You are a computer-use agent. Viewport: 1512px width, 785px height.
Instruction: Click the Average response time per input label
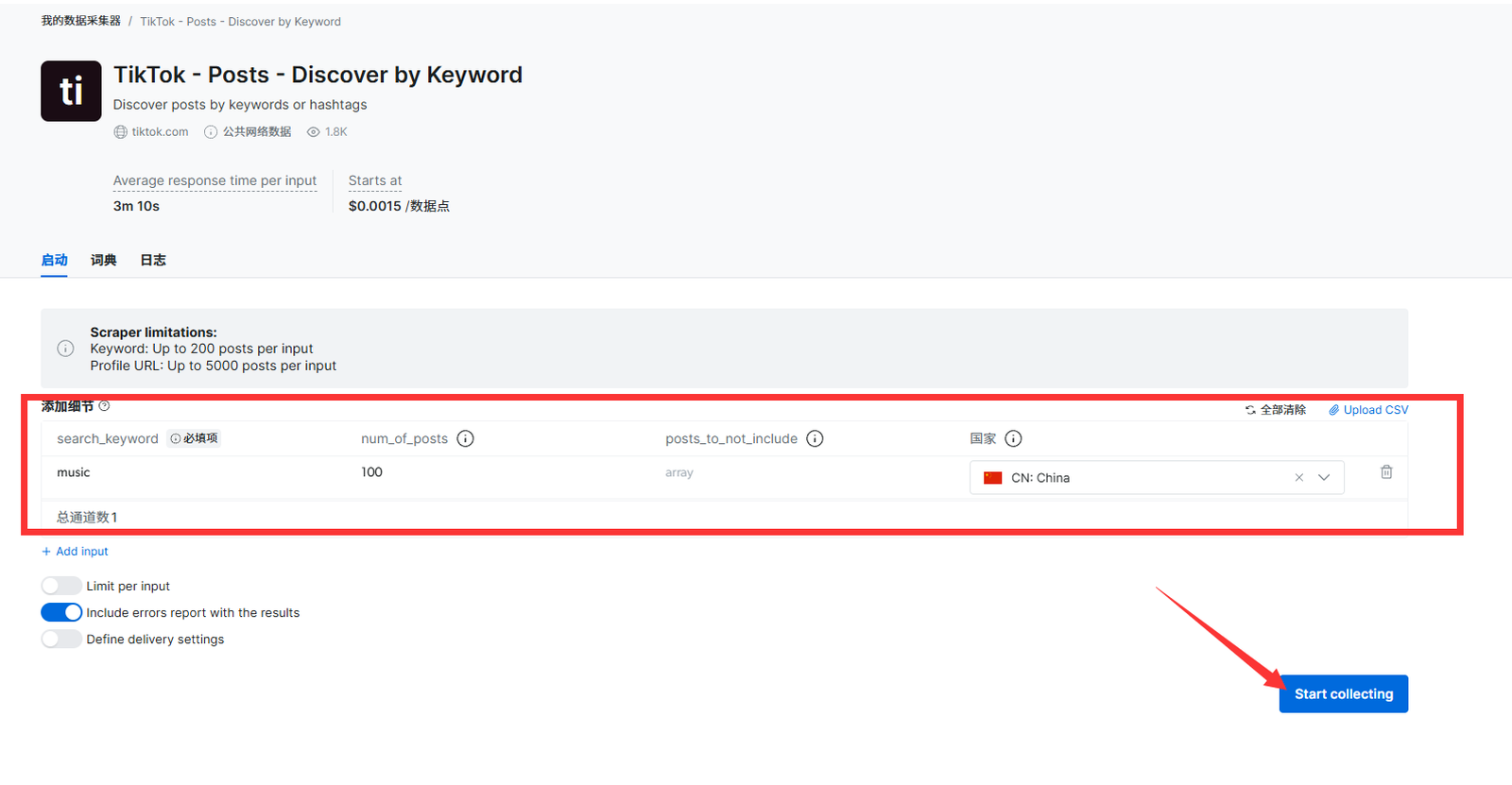click(215, 180)
